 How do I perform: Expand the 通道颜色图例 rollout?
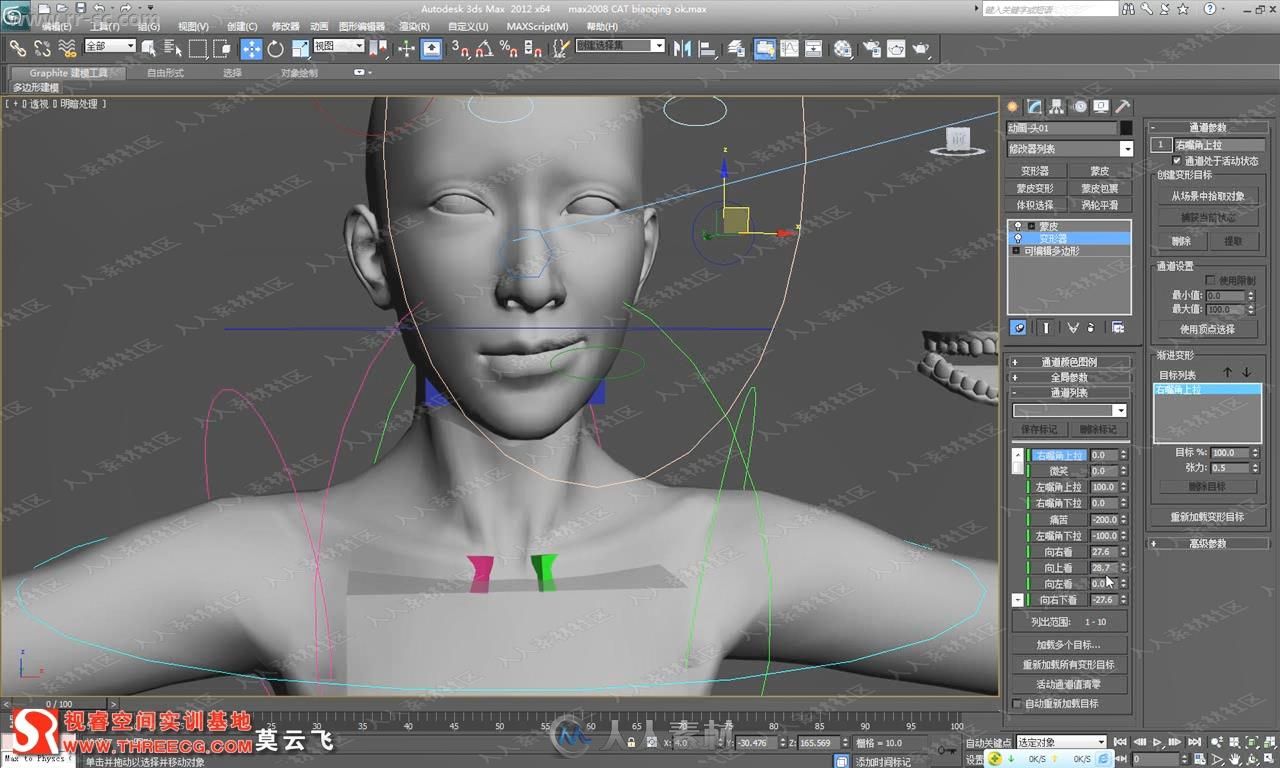click(1069, 362)
